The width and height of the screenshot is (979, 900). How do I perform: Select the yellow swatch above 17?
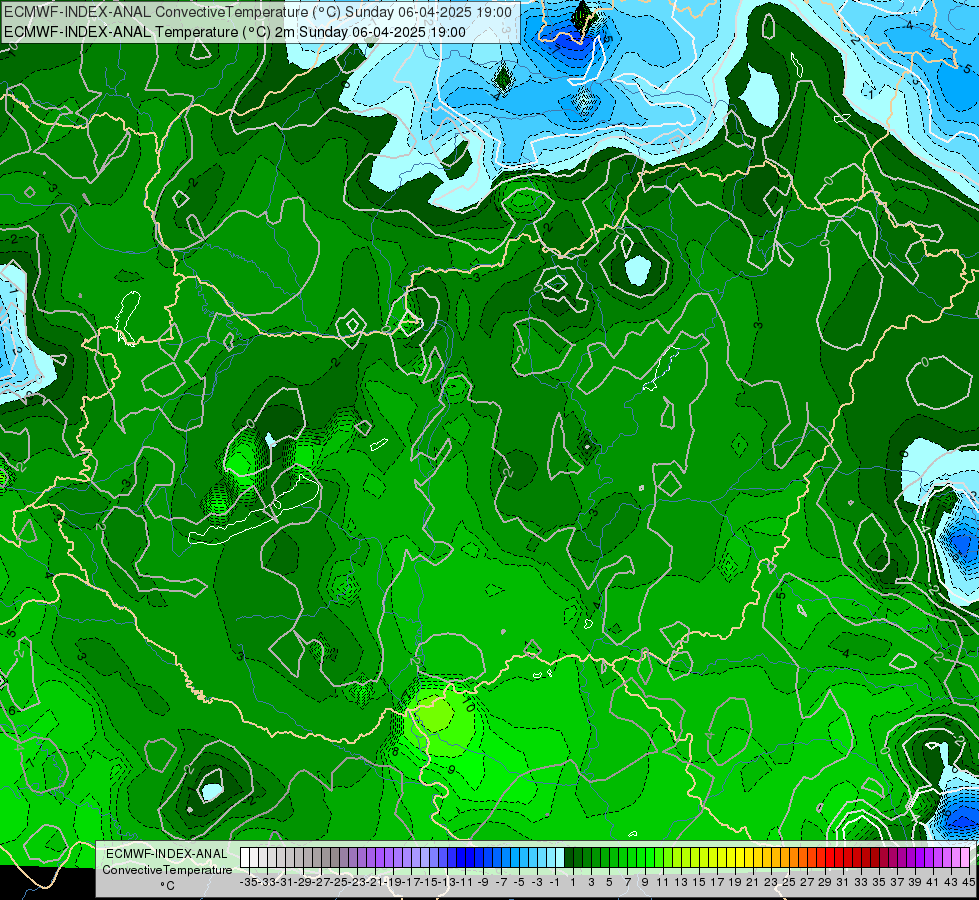[x=713, y=858]
